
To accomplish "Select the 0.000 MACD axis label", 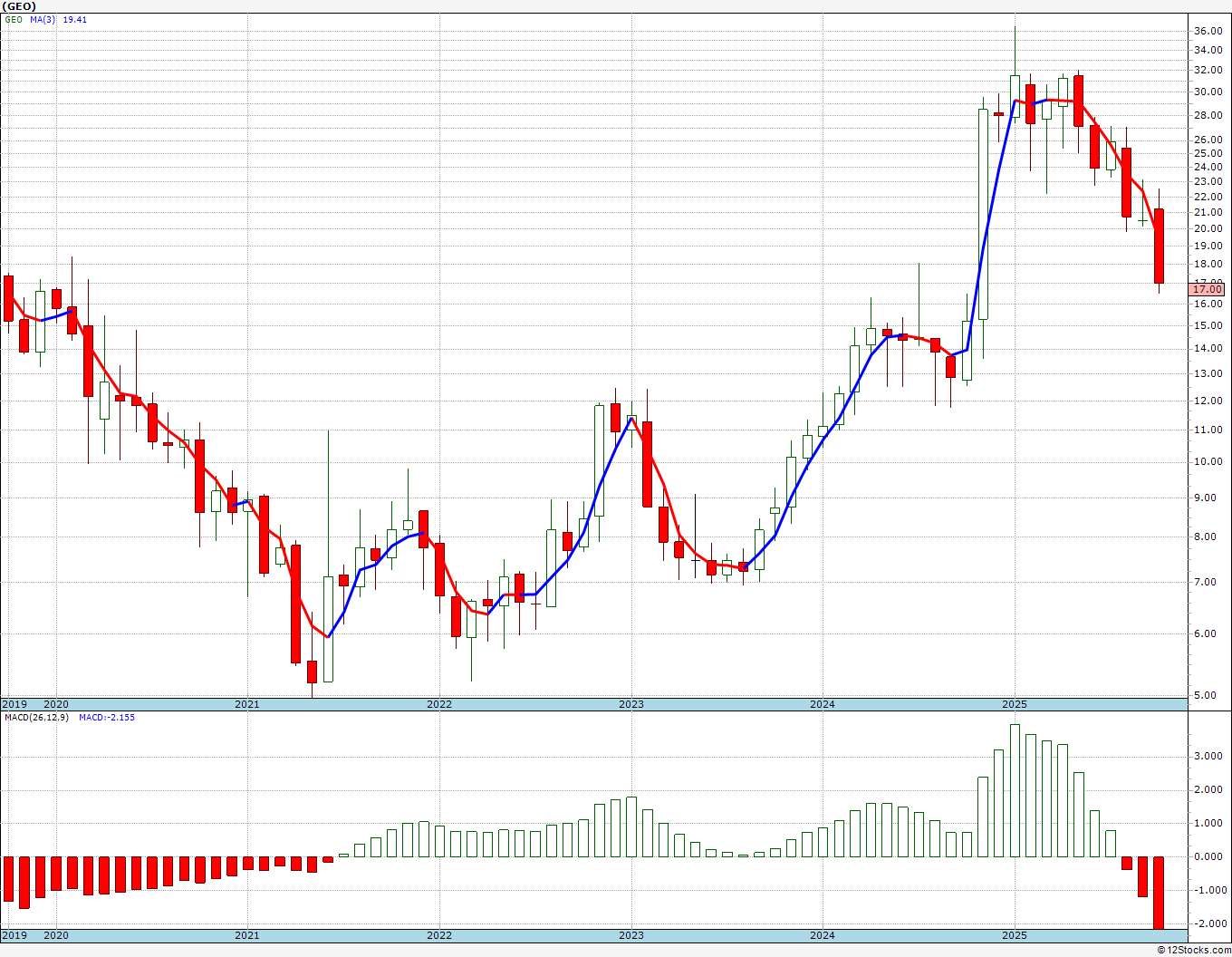I will [x=1210, y=856].
